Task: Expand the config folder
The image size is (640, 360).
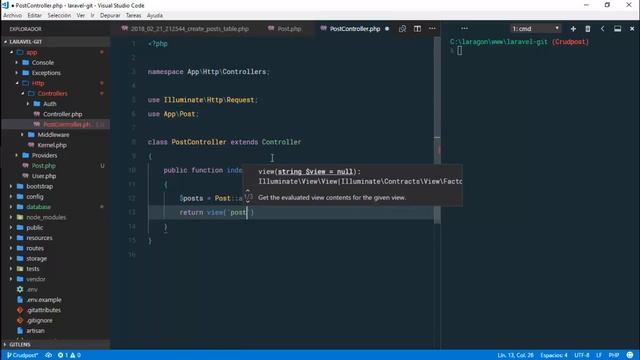Action: pos(35,197)
